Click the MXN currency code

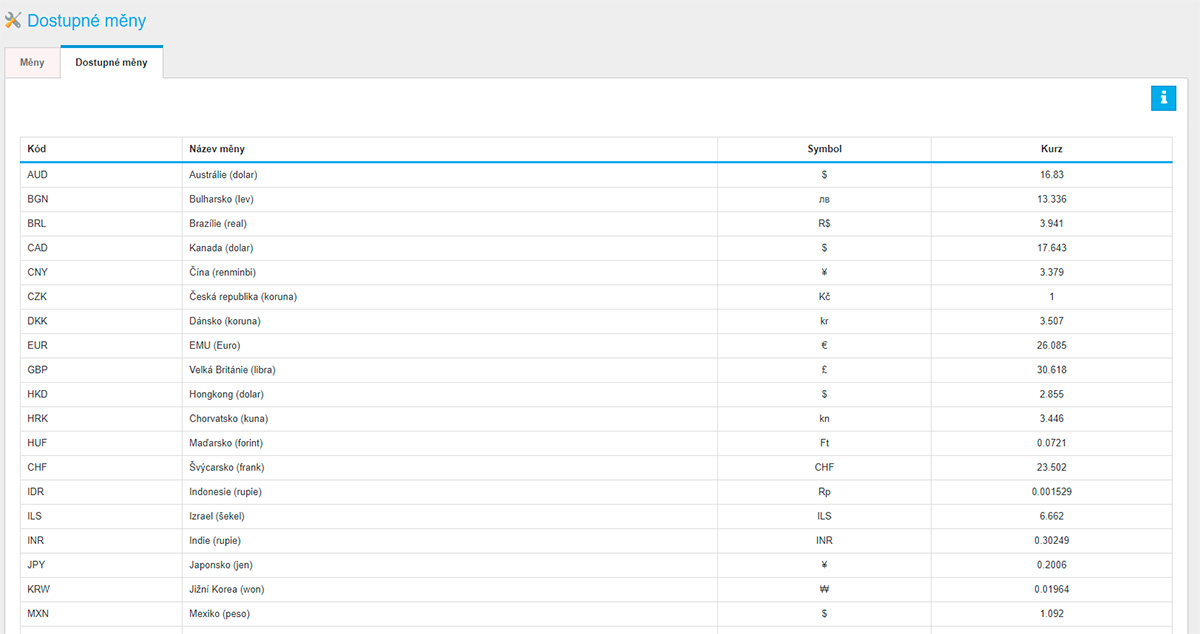[x=38, y=614]
